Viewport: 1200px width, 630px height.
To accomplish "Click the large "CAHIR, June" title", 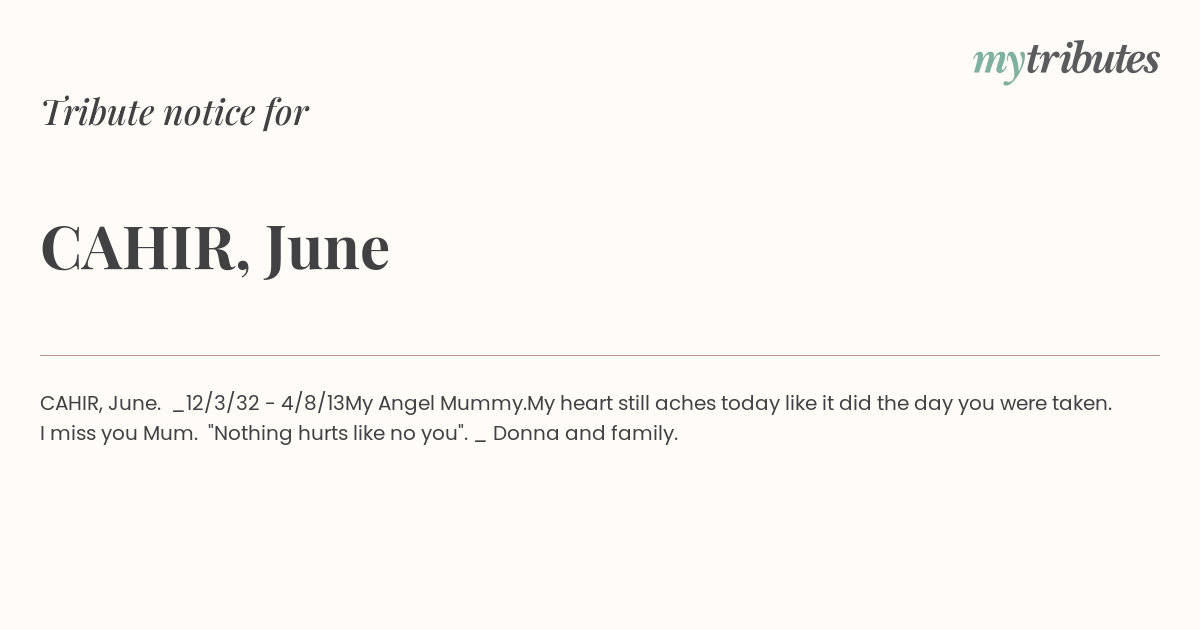I will [215, 248].
